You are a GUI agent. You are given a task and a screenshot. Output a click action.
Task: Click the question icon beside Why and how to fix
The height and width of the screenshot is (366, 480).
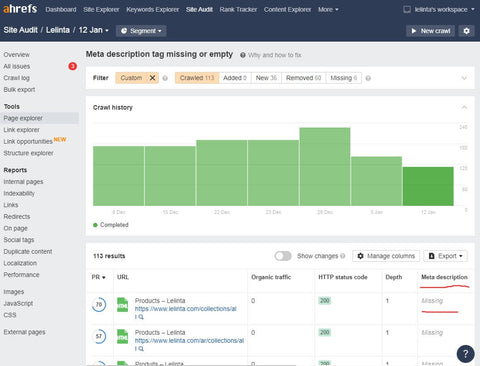click(x=243, y=55)
